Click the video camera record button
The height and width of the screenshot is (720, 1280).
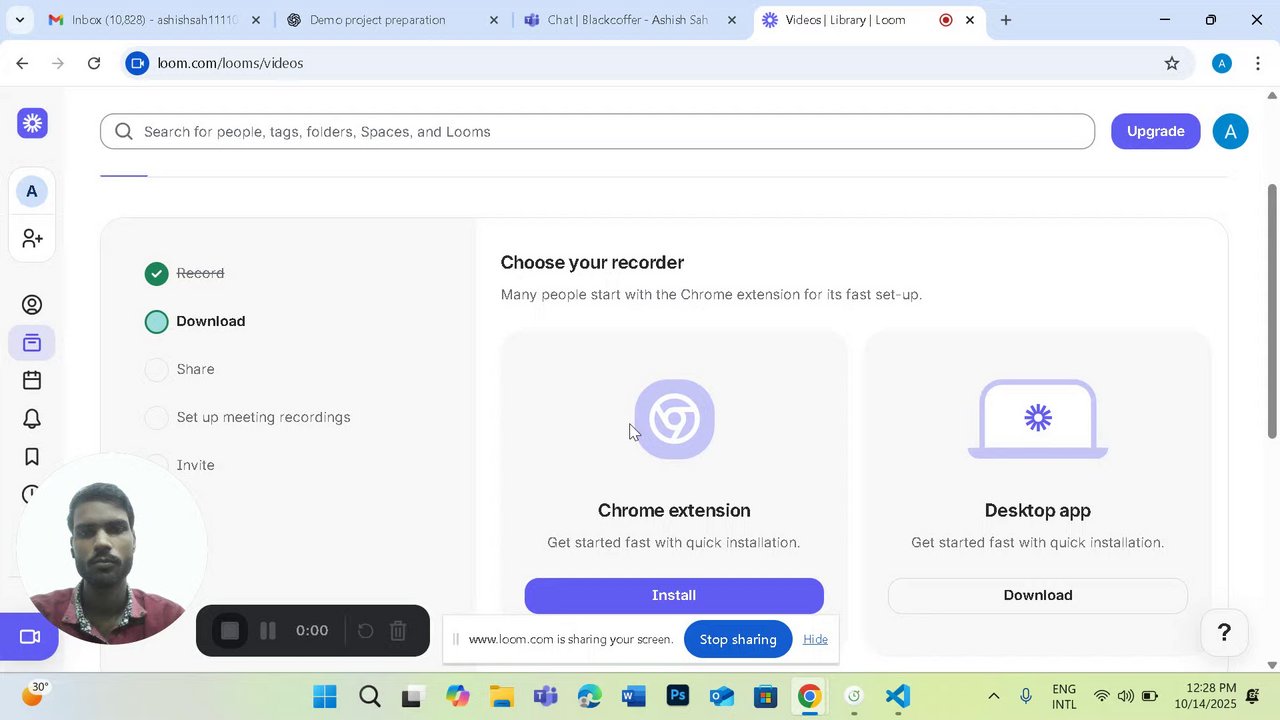pos(30,637)
